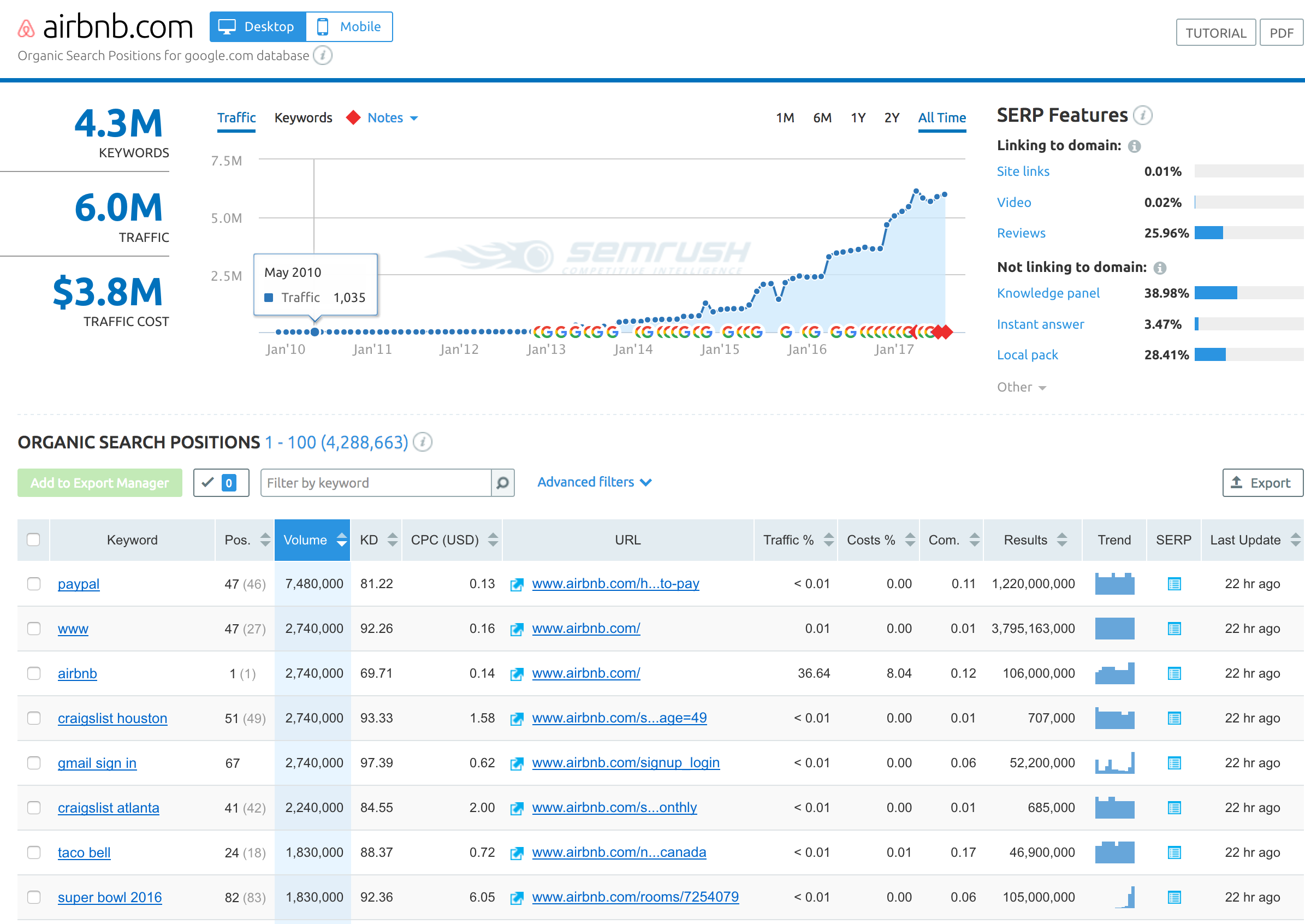Select the Keywords tab

pyautogui.click(x=301, y=118)
